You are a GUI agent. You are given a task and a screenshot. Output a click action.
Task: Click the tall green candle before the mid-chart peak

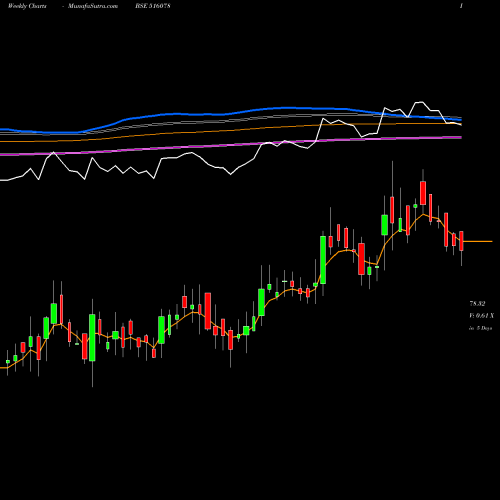[x=323, y=260]
